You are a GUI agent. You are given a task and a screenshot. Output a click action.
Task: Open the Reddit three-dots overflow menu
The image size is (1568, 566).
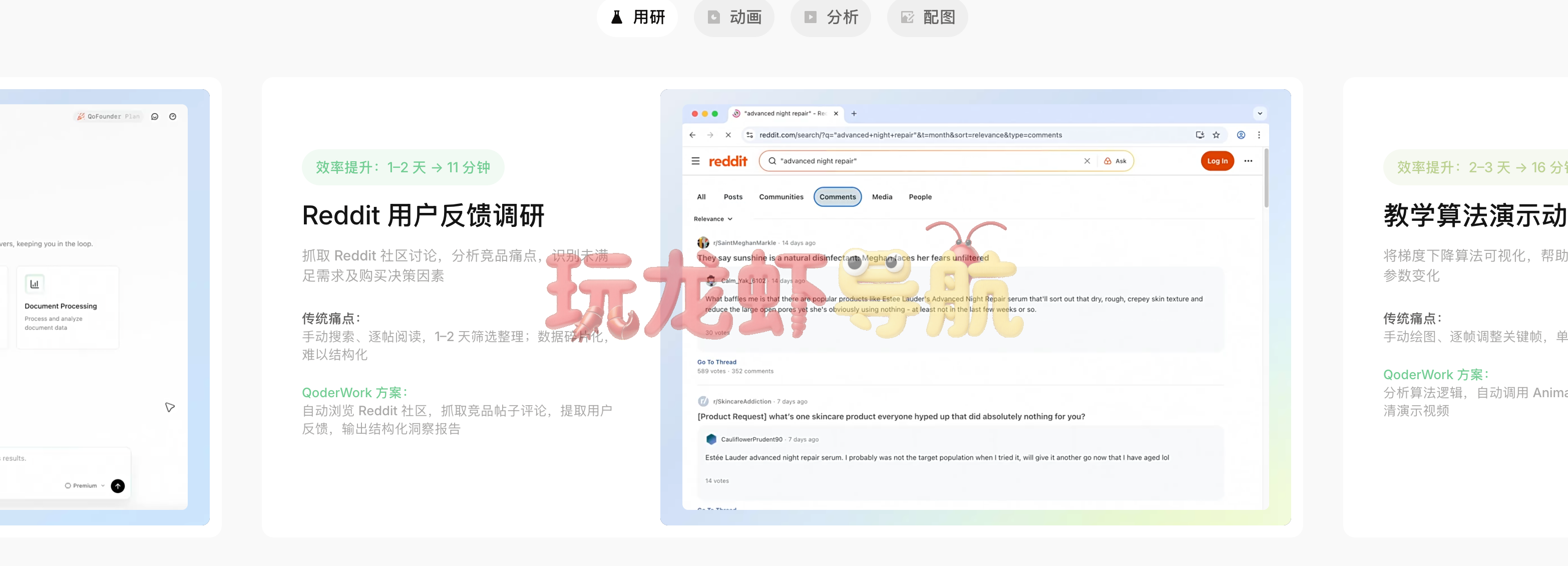coord(1248,161)
